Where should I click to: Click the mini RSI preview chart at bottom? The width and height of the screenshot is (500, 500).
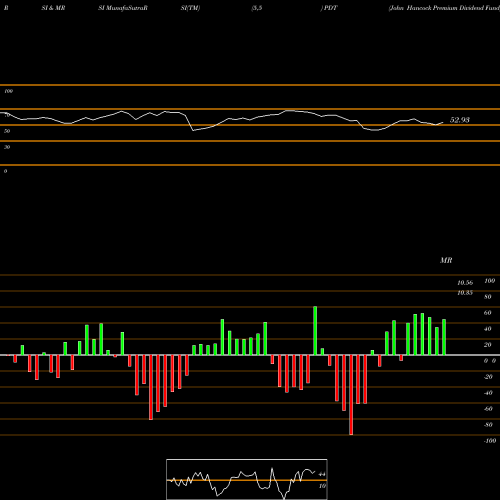point(247,479)
